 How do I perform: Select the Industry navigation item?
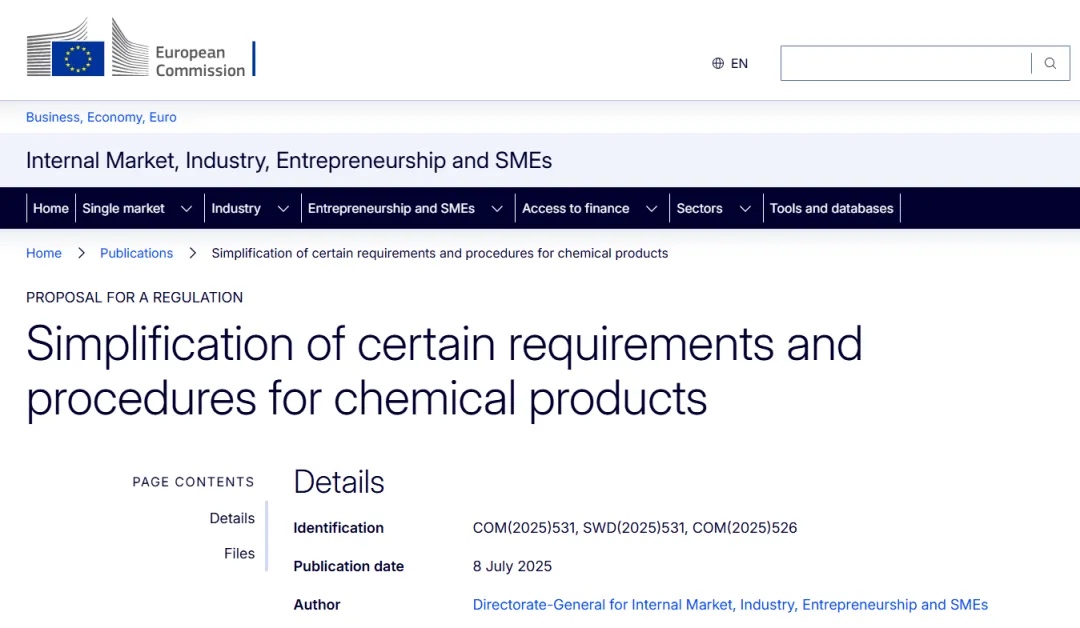[236, 208]
